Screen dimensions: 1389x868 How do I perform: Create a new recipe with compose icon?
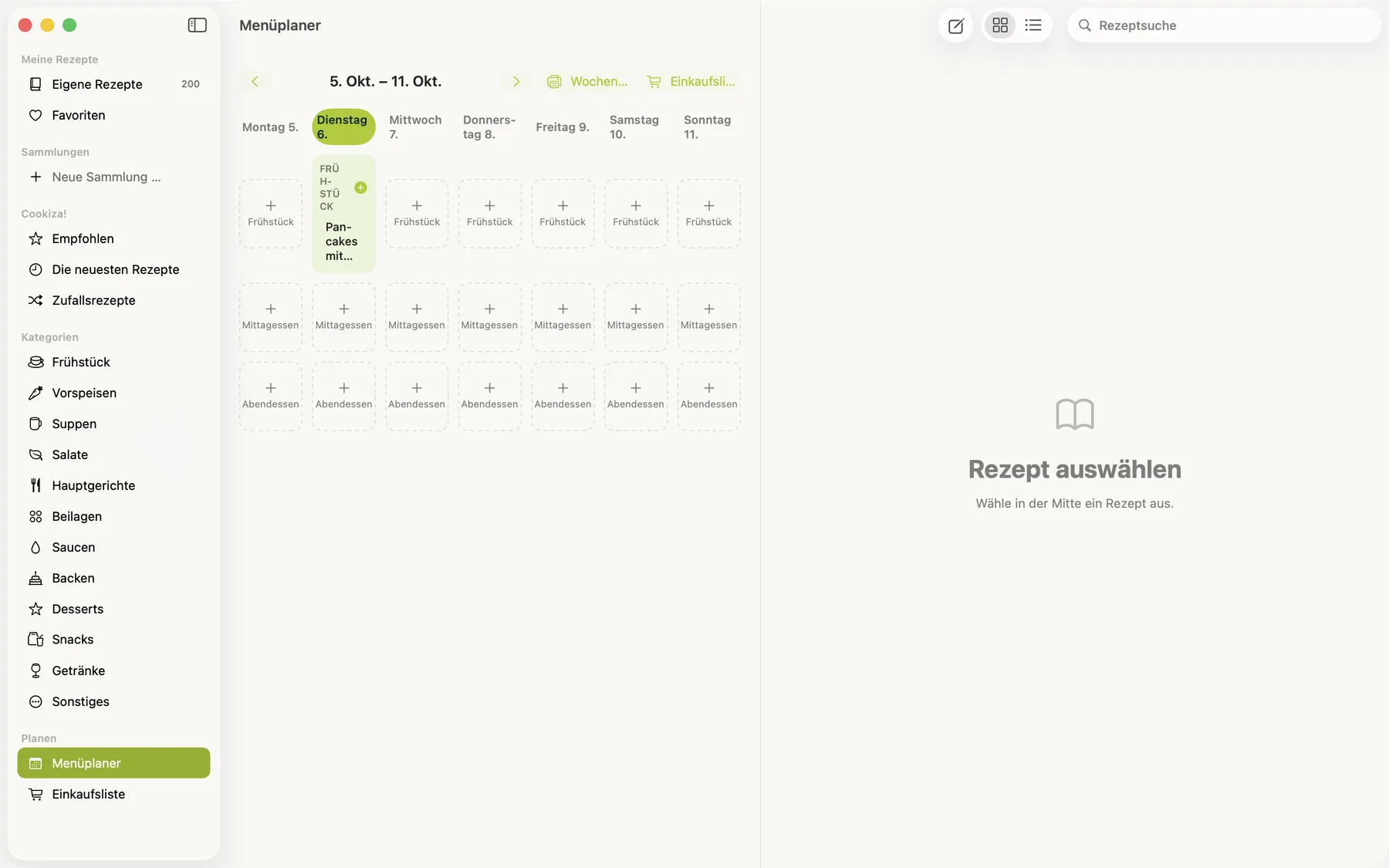pyautogui.click(x=955, y=25)
